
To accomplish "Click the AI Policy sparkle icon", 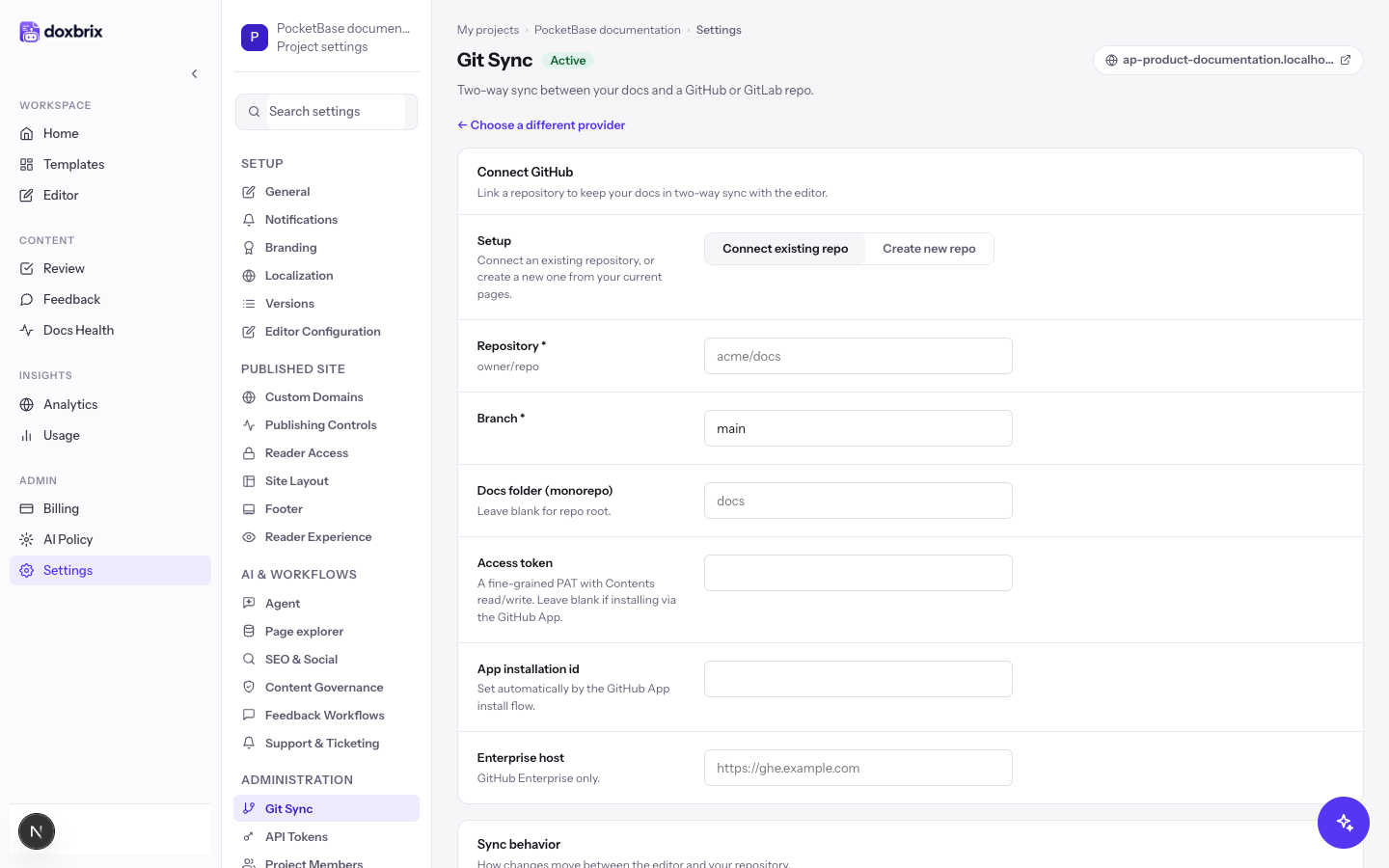I will (27, 539).
